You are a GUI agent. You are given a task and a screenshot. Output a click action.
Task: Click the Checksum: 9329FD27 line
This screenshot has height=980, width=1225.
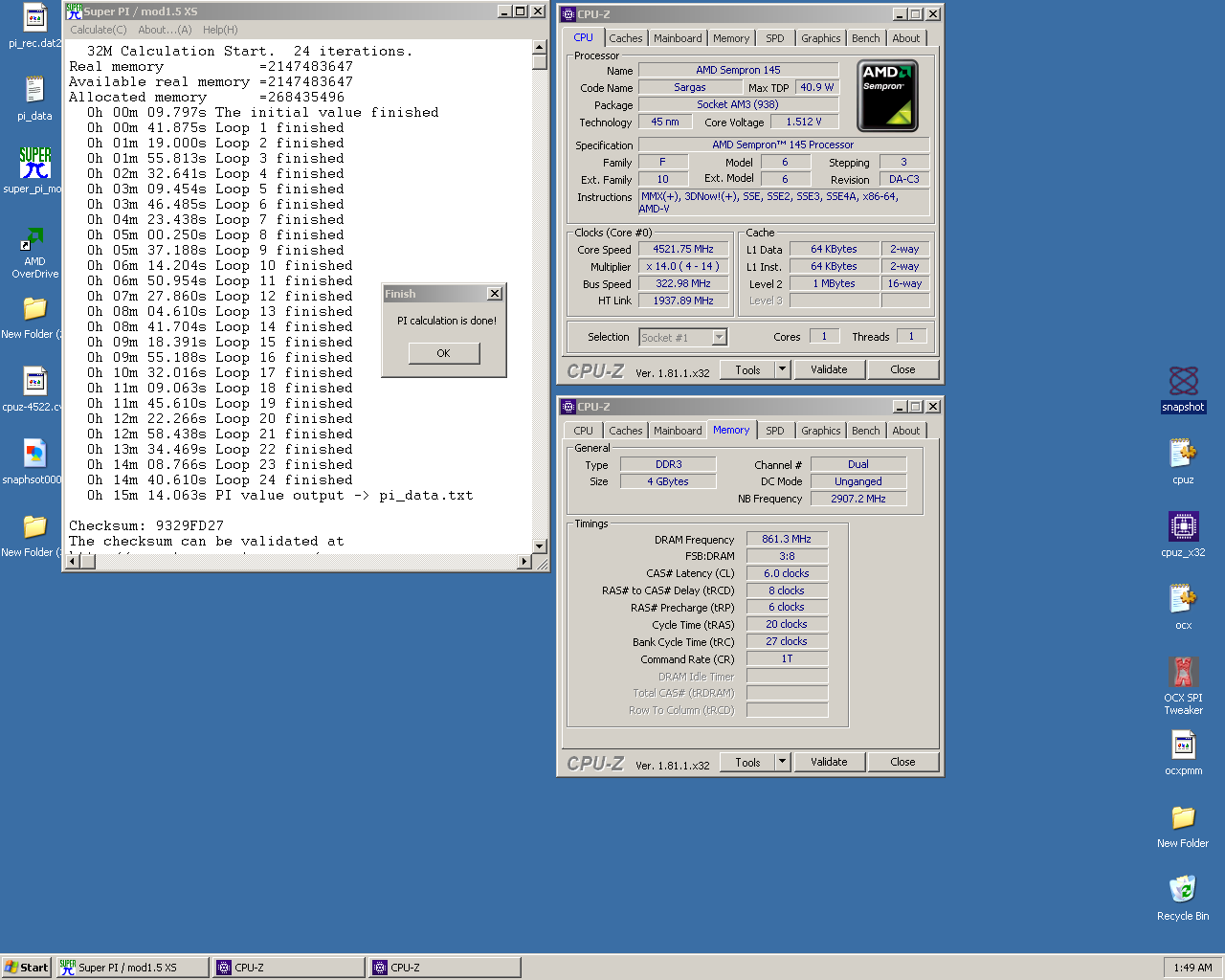(x=146, y=525)
